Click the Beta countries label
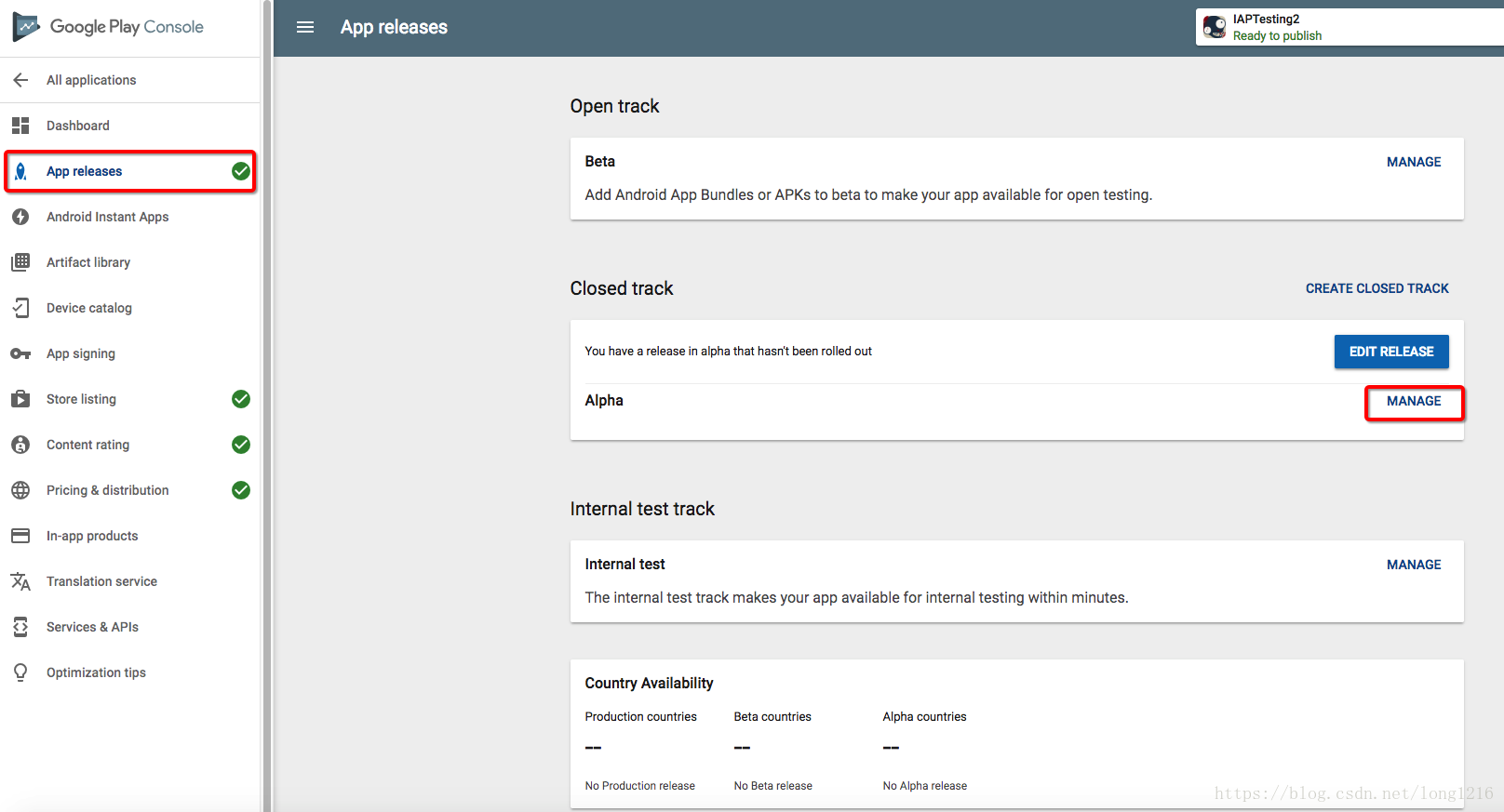The width and height of the screenshot is (1504, 812). coord(772,716)
